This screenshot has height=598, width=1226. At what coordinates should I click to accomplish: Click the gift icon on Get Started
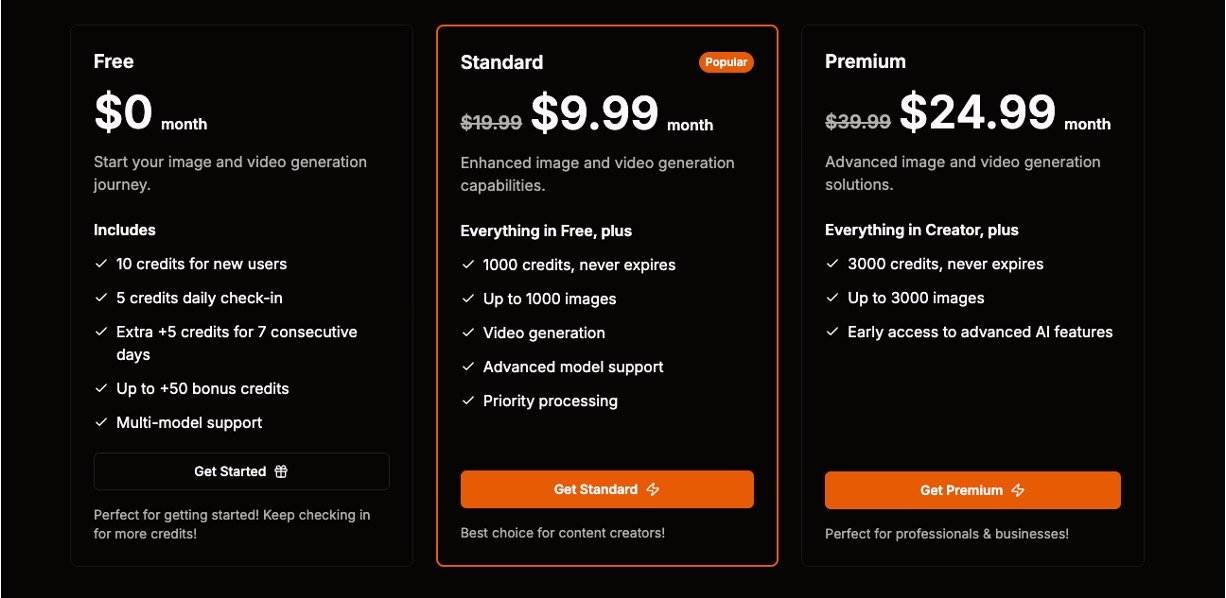pyautogui.click(x=281, y=472)
